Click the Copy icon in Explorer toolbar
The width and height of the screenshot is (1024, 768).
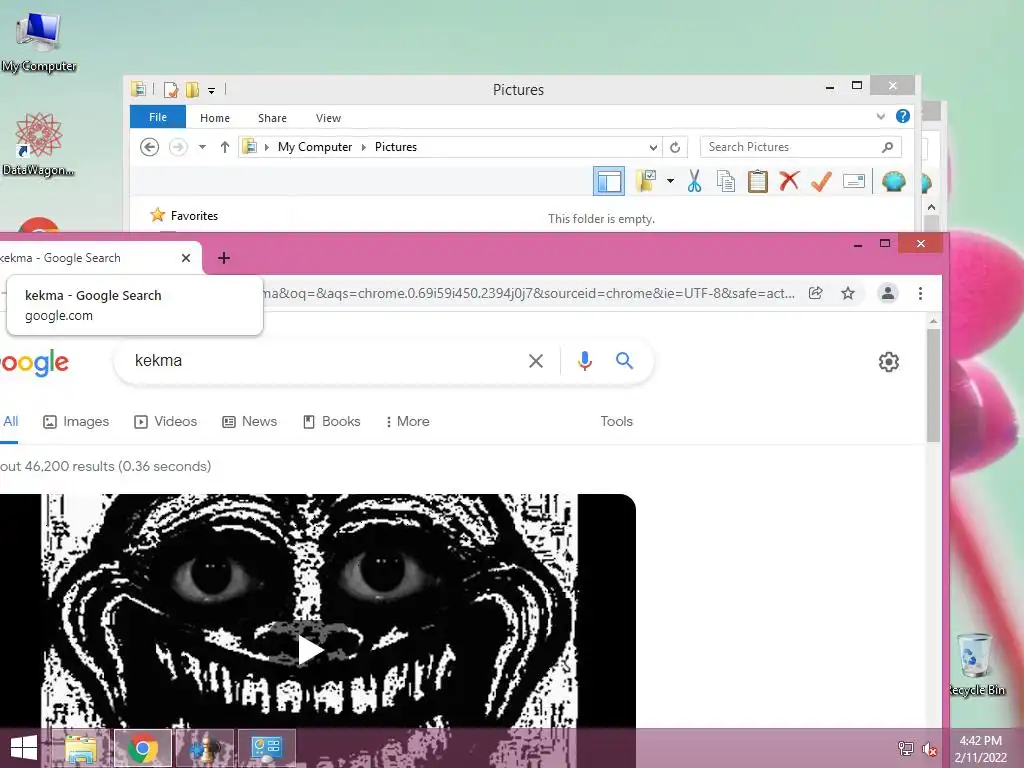click(726, 181)
